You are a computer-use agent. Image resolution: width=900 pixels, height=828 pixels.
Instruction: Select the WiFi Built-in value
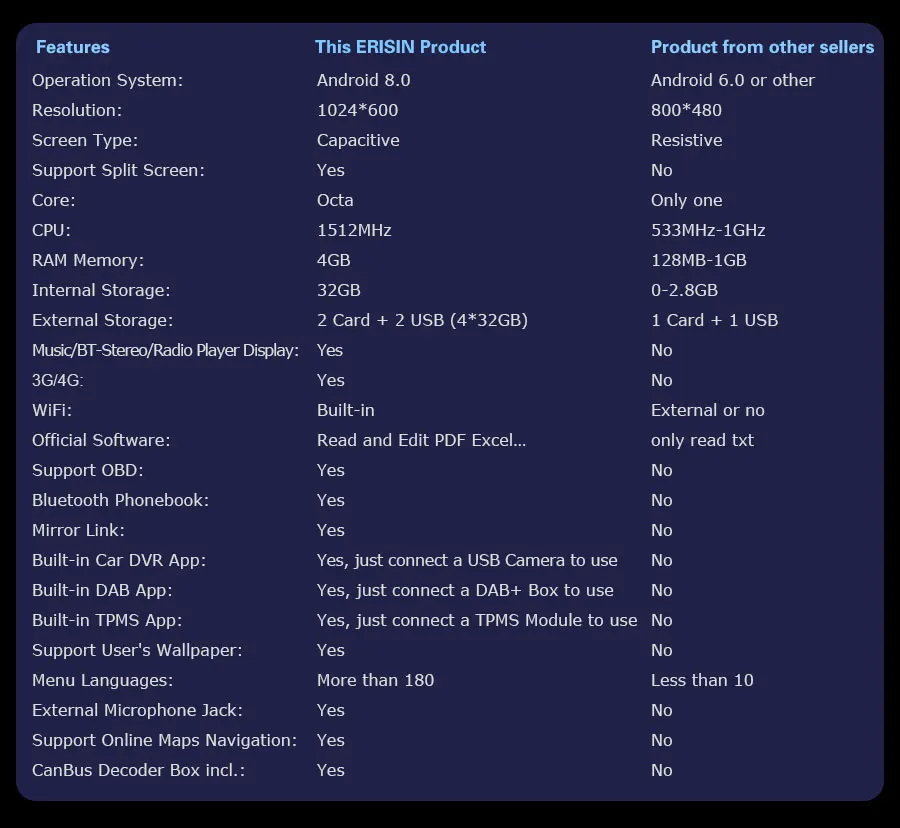click(346, 410)
